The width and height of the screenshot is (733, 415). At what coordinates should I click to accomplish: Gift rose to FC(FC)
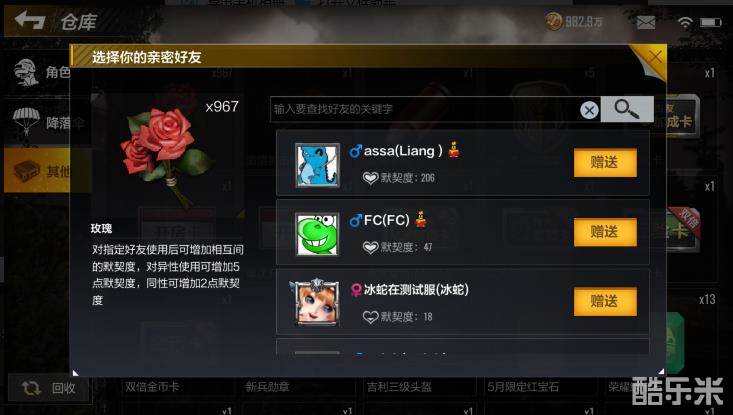click(x=605, y=232)
